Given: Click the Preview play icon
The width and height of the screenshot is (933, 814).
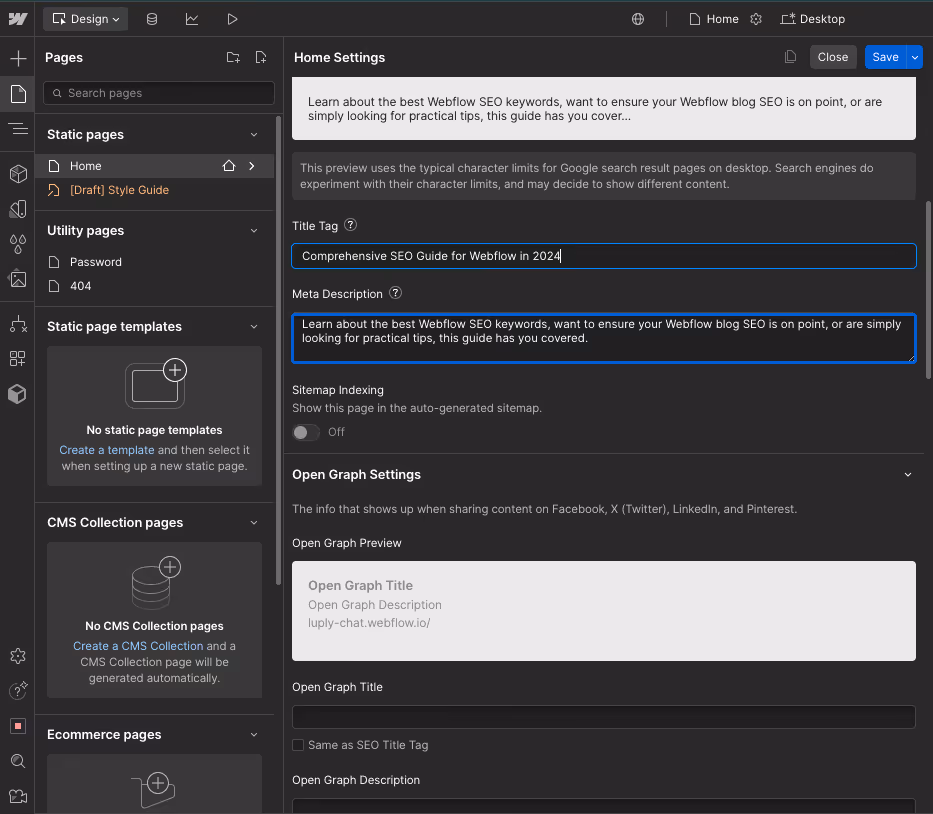Looking at the screenshot, I should [x=232, y=19].
